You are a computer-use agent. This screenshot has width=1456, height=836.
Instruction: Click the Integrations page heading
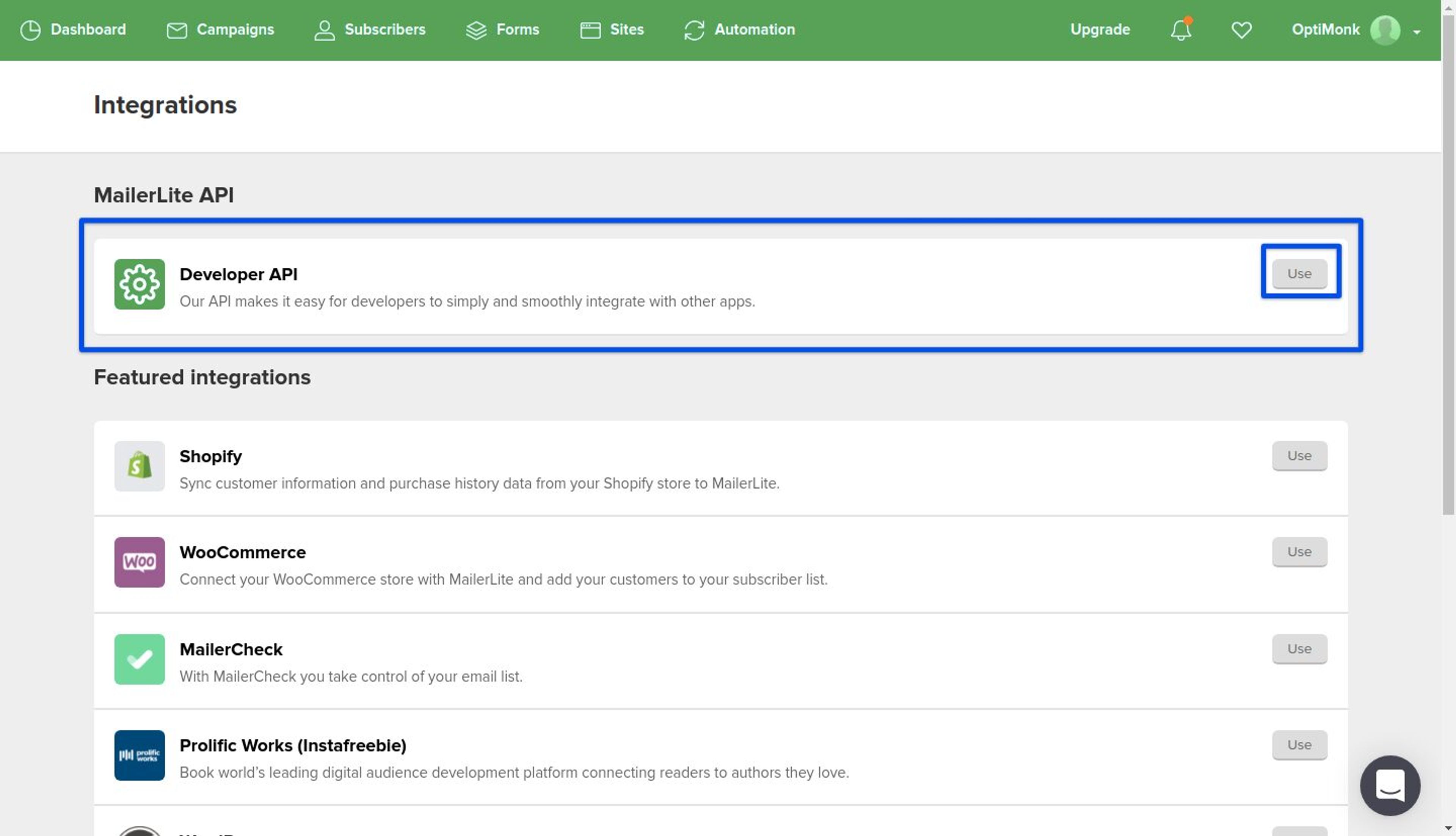pos(165,105)
